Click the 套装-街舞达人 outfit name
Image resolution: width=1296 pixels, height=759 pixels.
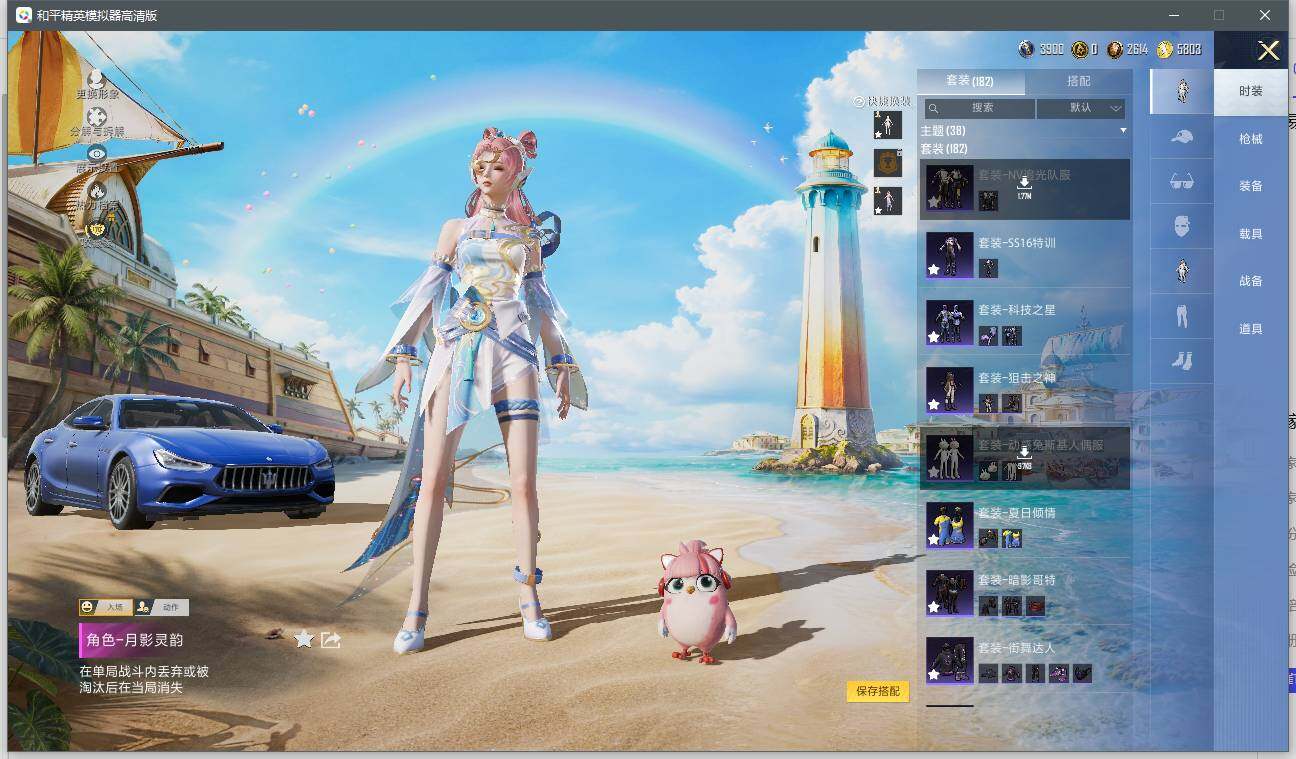pyautogui.click(x=1016, y=648)
